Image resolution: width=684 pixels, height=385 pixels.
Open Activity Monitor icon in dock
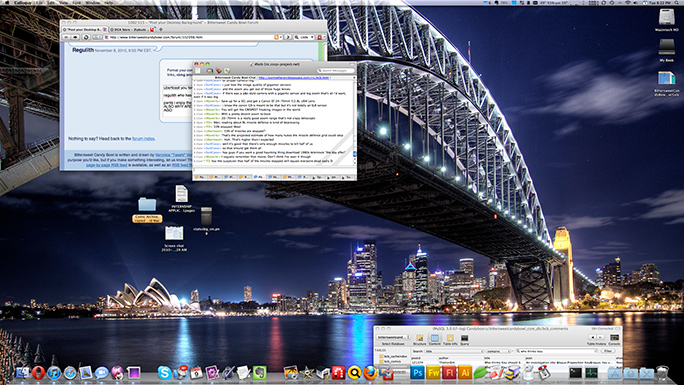[591, 373]
